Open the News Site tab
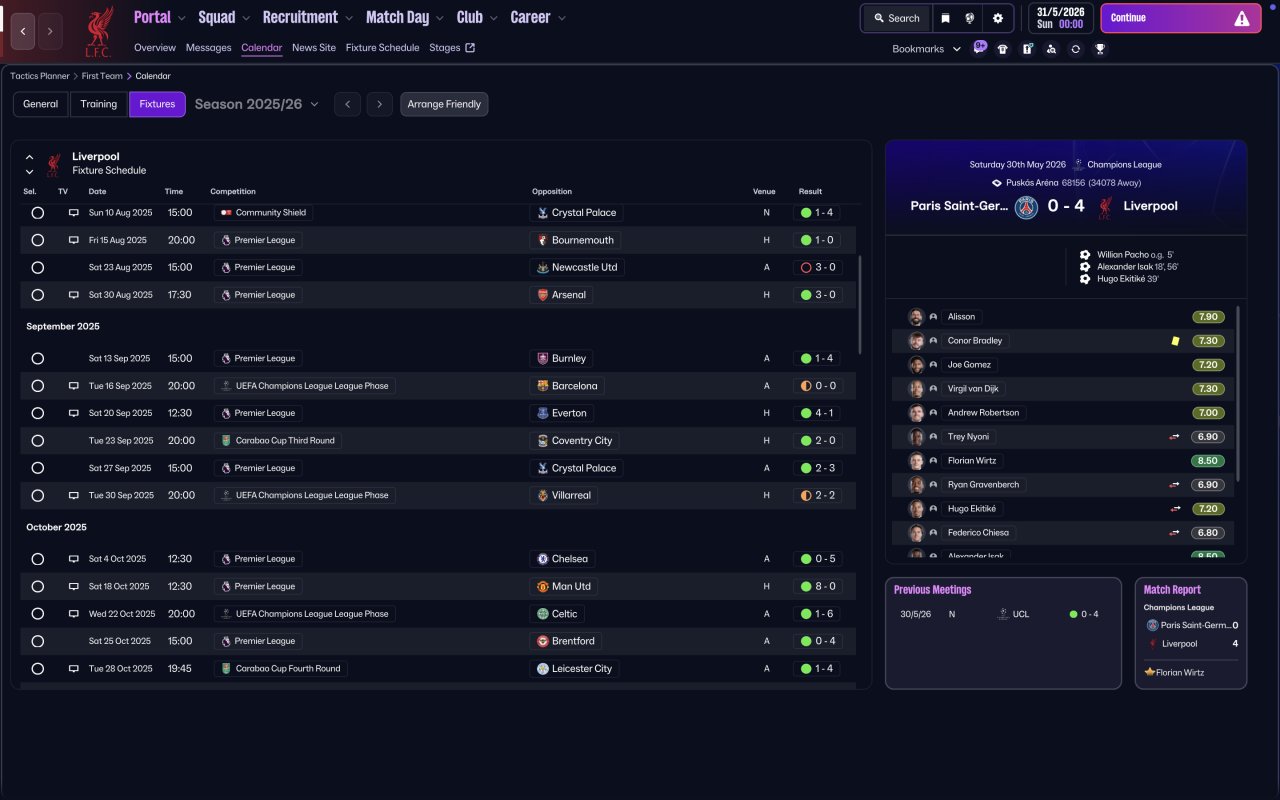Screen dimensions: 1280x800 314,48
